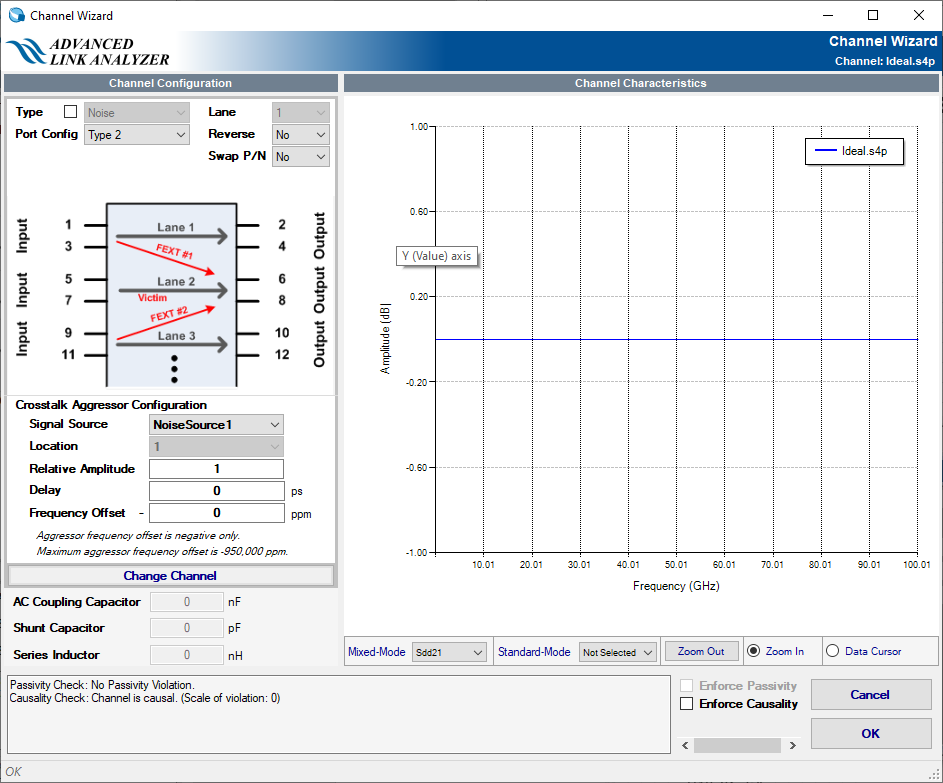The width and height of the screenshot is (943, 783).
Task: Click the horizontal scrollbar thumb
Action: (x=738, y=745)
